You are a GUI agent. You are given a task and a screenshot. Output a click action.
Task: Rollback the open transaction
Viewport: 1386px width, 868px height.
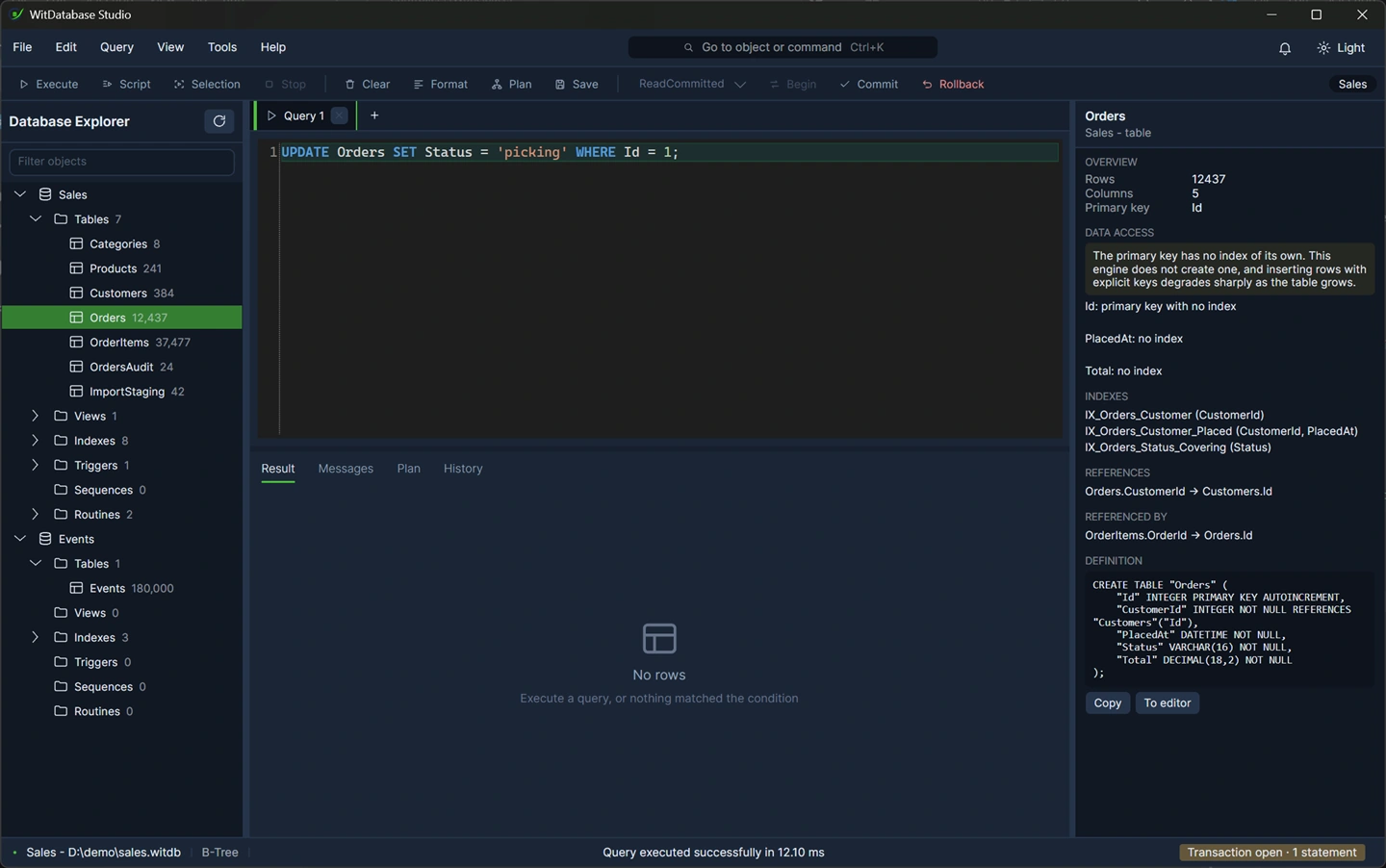coord(953,84)
